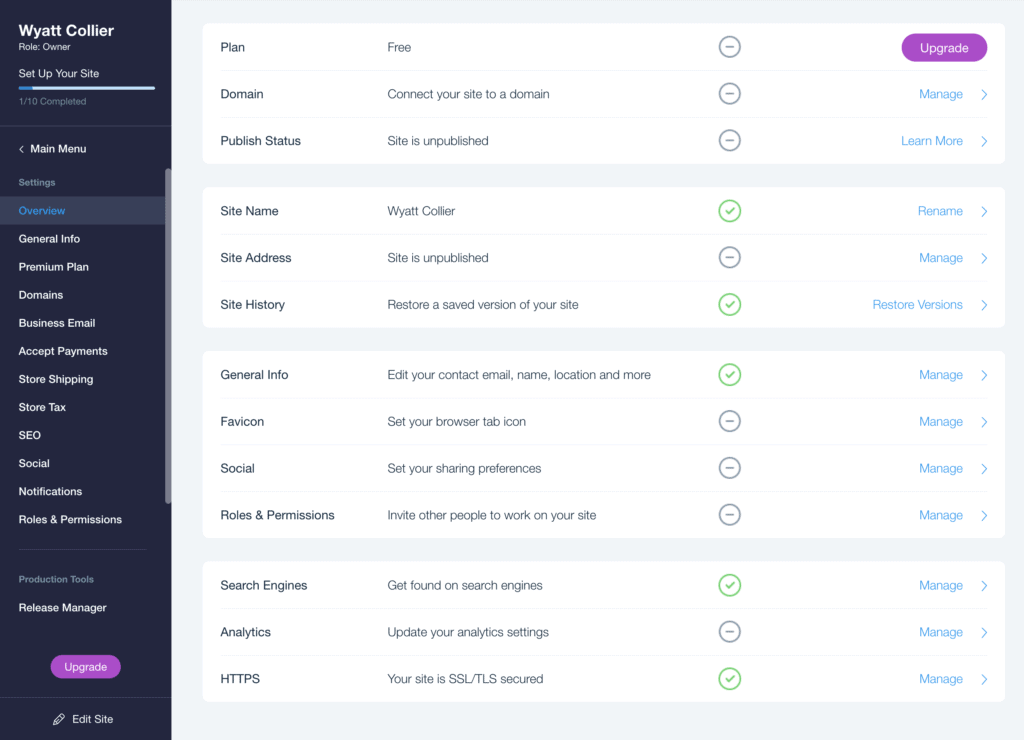Click the sidebar vertical scrollbar
This screenshot has height=740, width=1024.
click(168, 336)
